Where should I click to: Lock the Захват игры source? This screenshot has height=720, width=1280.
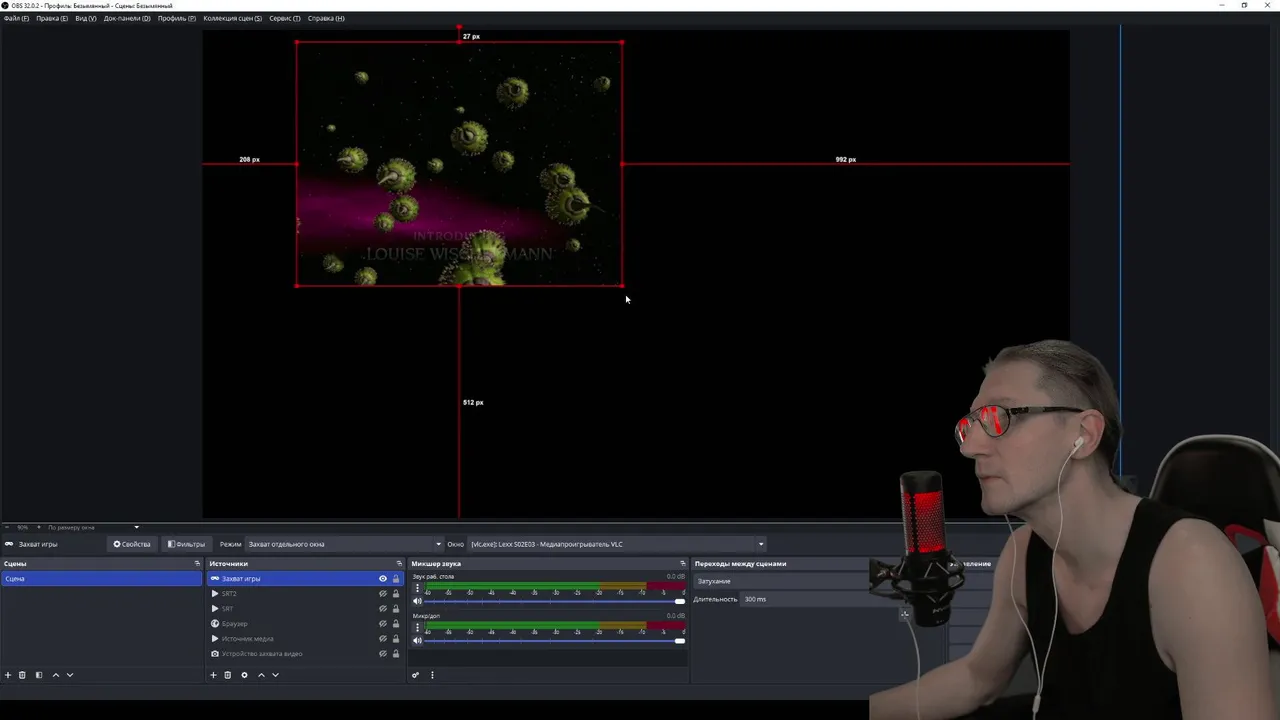(395, 579)
